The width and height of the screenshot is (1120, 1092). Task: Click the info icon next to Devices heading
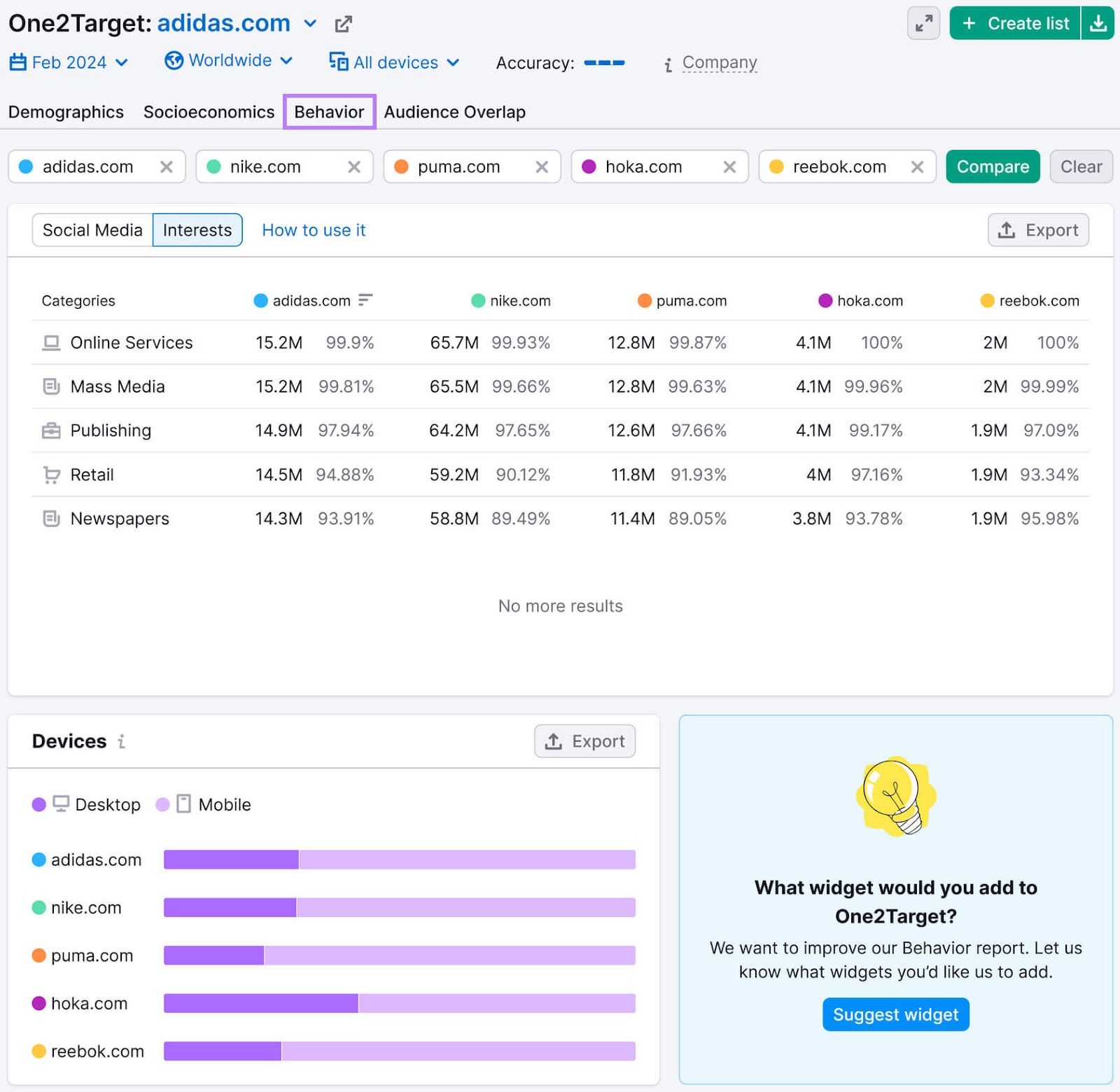coord(122,742)
